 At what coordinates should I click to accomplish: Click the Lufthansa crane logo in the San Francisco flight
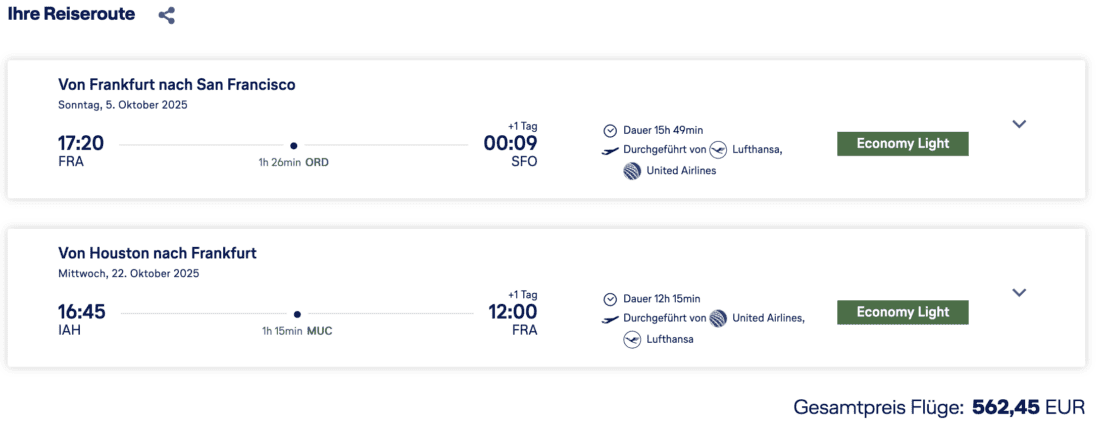718,150
